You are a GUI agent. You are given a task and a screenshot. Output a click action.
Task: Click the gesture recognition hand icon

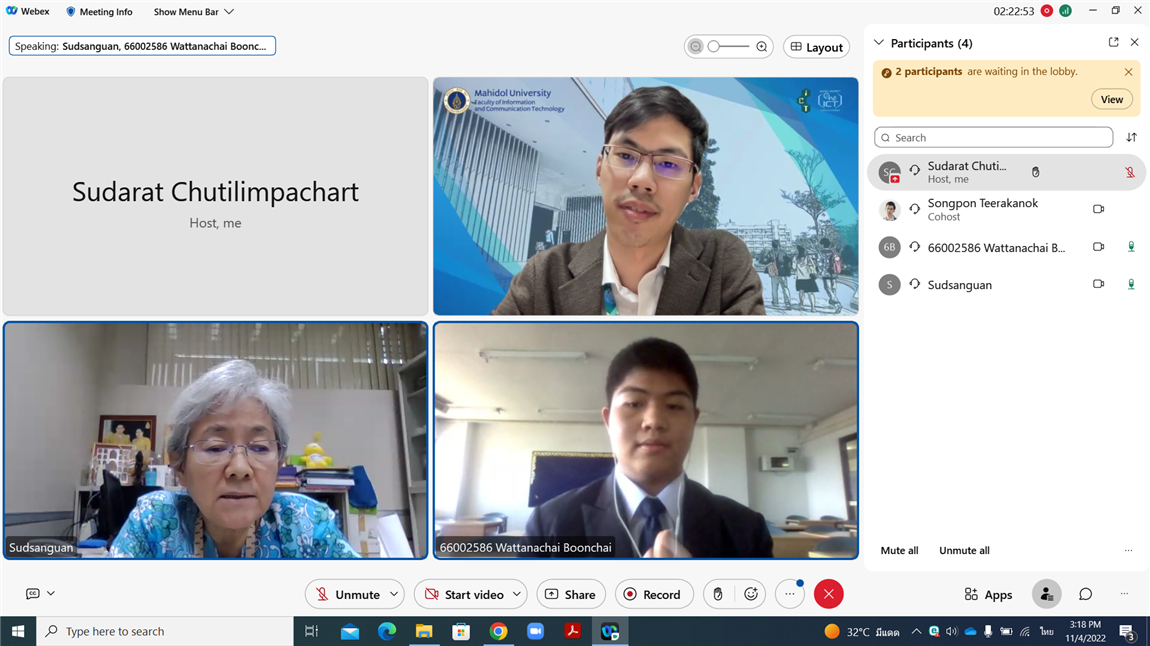[717, 594]
